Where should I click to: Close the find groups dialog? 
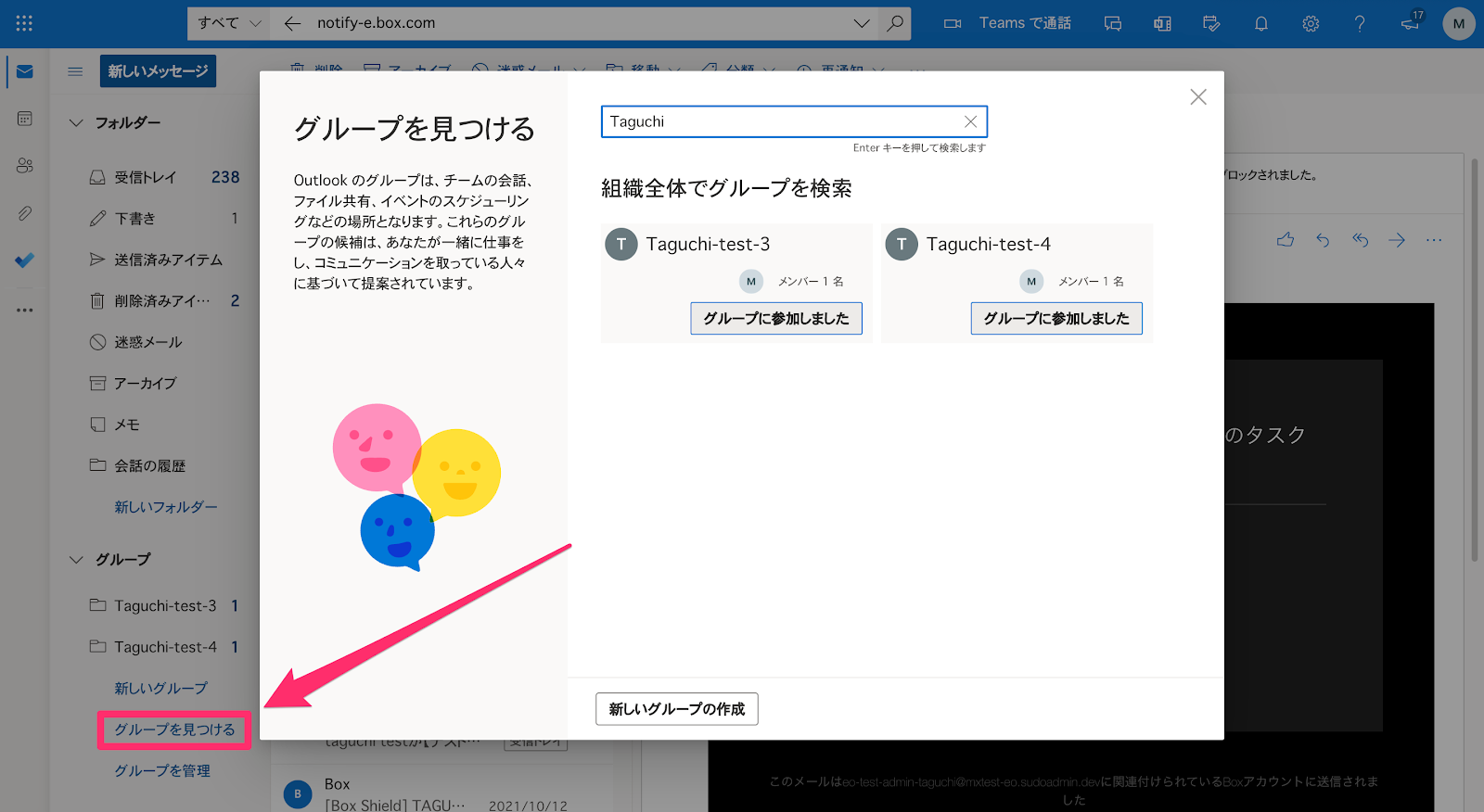click(x=1198, y=97)
